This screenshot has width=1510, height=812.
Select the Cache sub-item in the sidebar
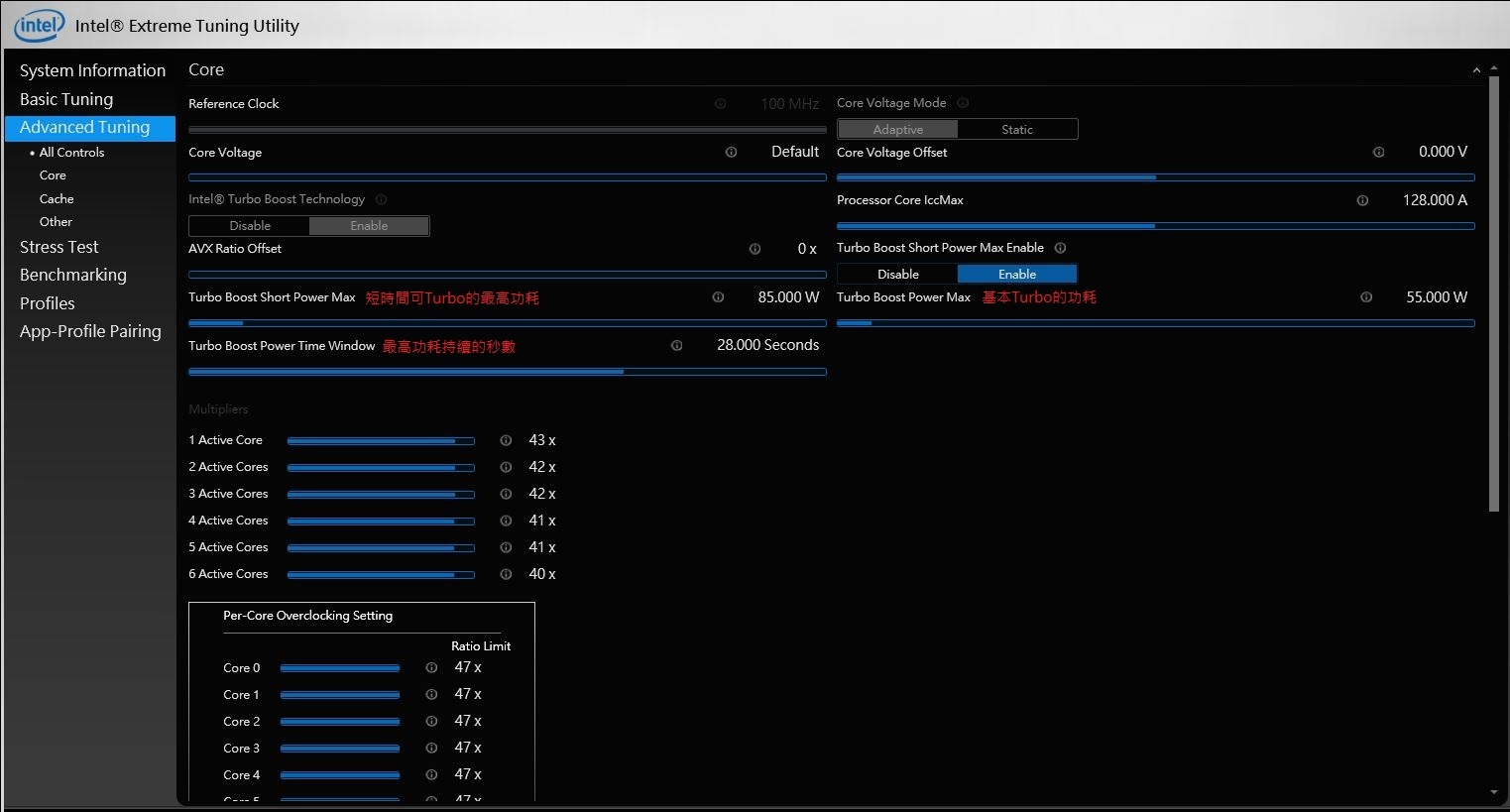(57, 199)
